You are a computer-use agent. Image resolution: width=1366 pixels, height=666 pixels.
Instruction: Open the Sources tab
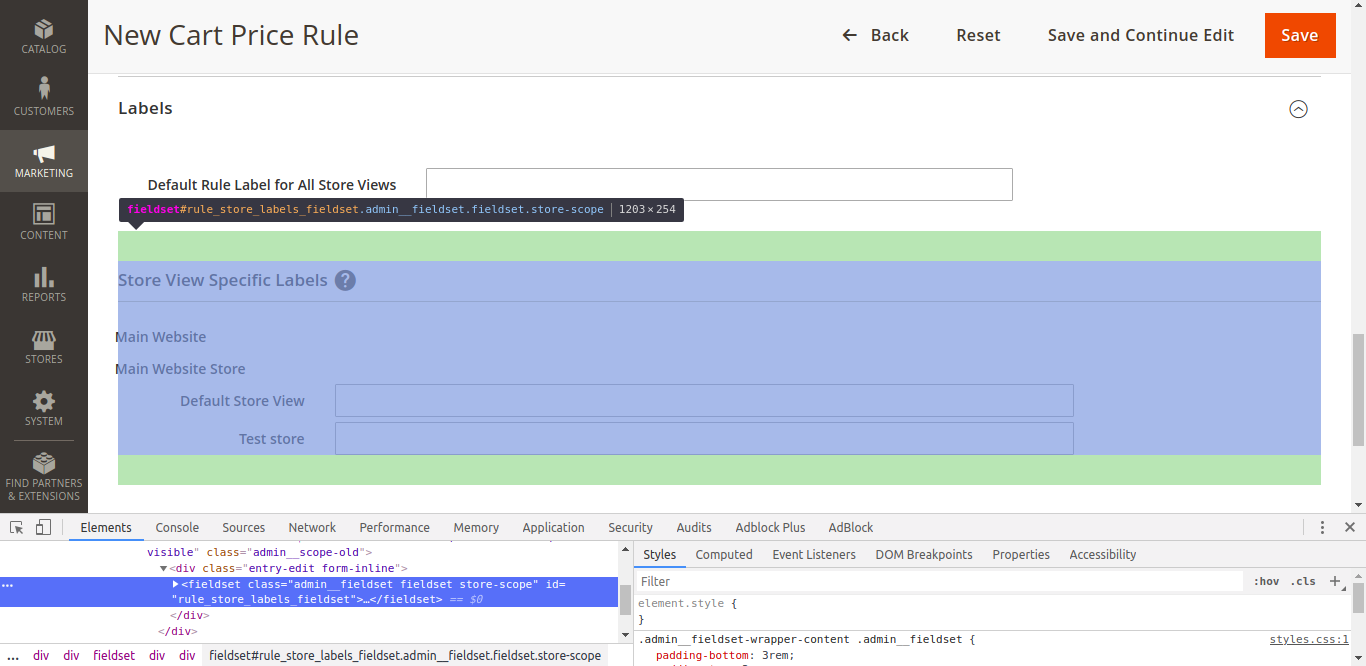pyautogui.click(x=244, y=527)
